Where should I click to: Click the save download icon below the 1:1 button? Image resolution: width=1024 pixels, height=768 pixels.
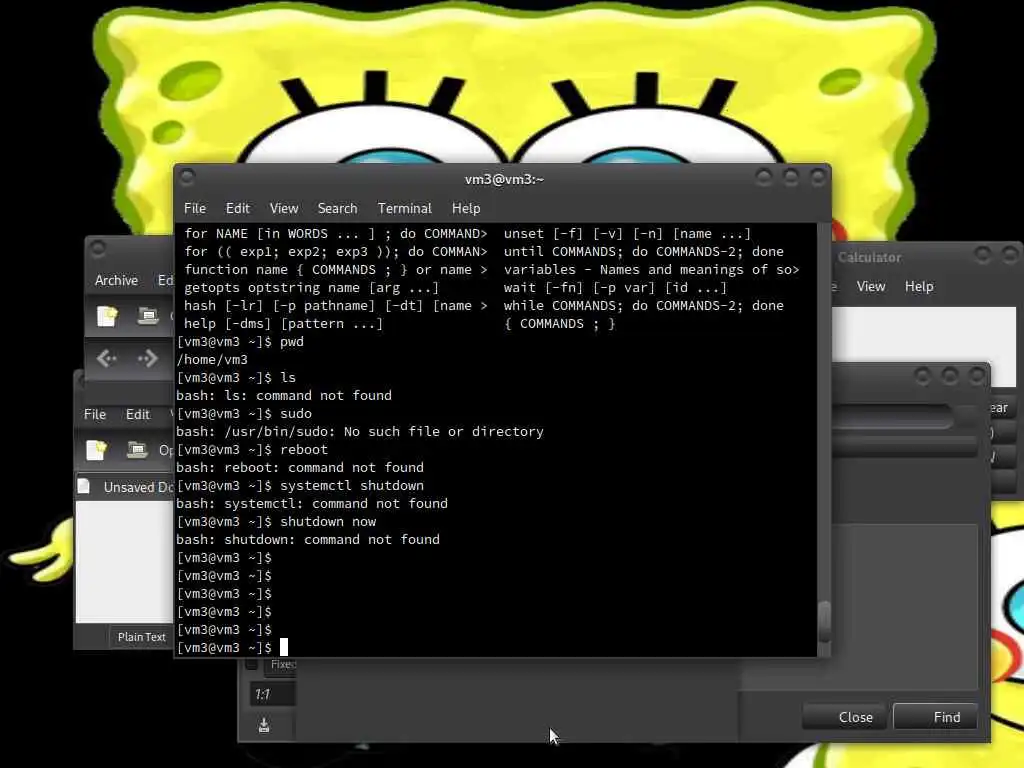(x=264, y=725)
